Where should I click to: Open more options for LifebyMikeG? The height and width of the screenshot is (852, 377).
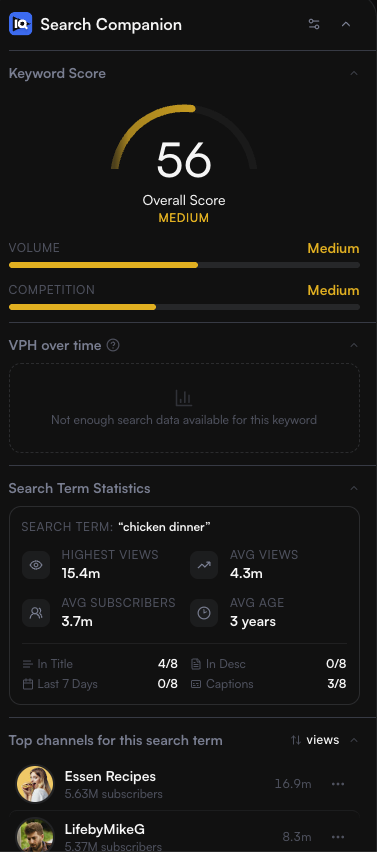[338, 837]
